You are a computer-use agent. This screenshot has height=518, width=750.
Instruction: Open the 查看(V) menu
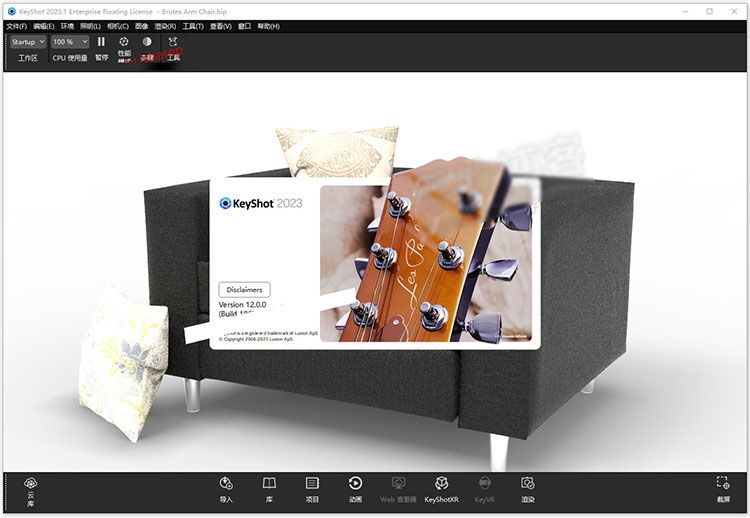tap(221, 26)
